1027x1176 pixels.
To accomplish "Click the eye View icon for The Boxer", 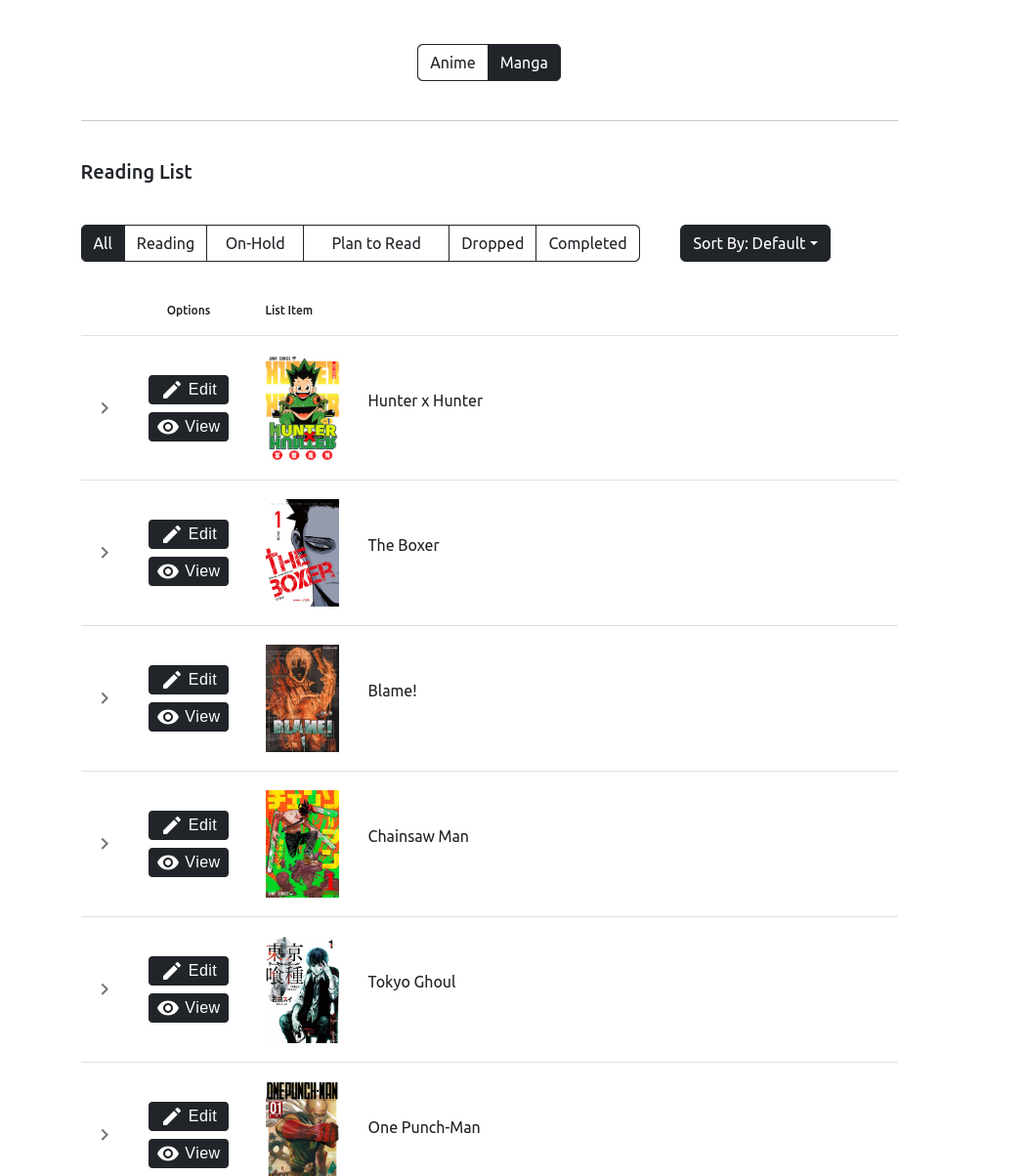I will (168, 571).
